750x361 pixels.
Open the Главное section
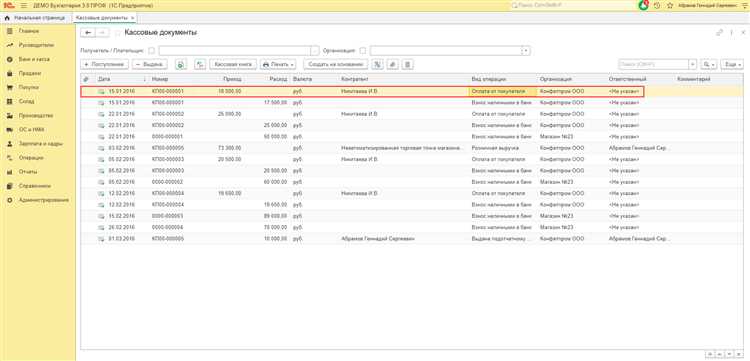[x=29, y=31]
